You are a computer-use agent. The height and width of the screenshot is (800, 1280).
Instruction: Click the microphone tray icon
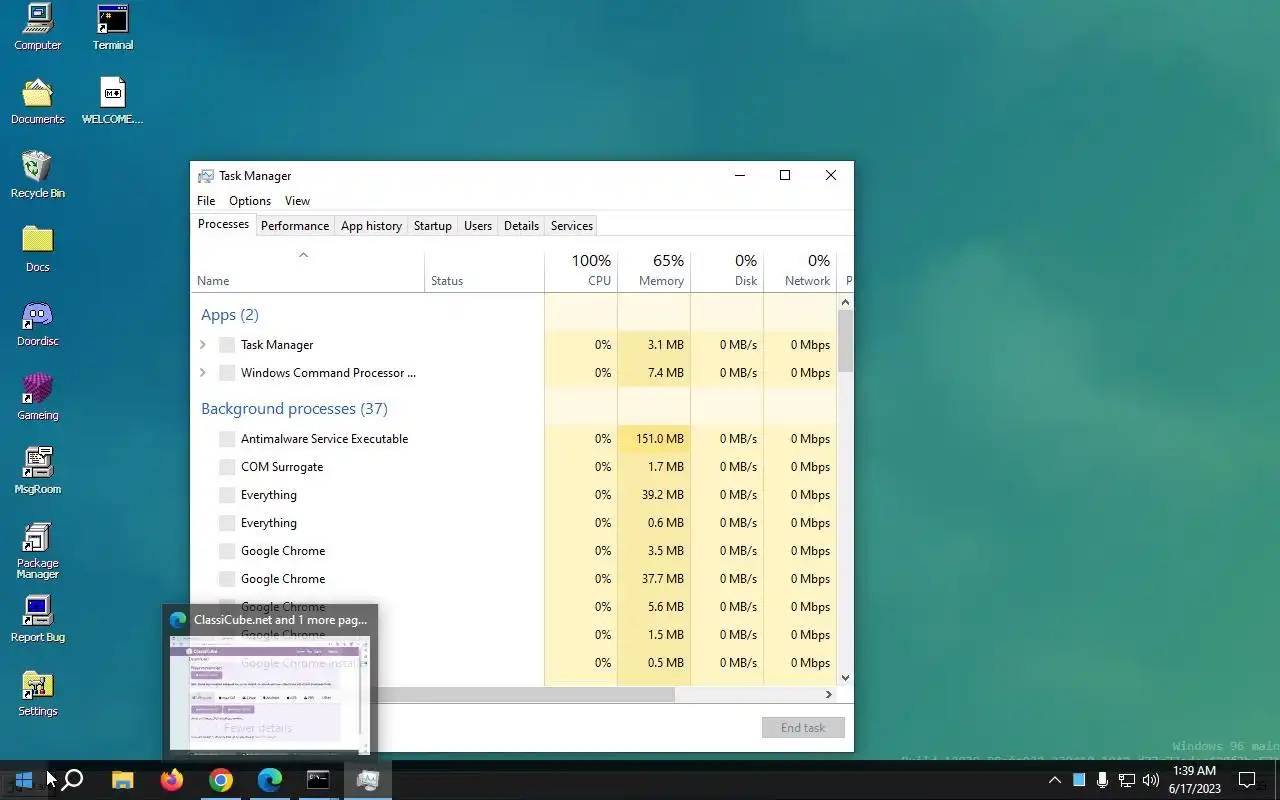[x=1102, y=780]
